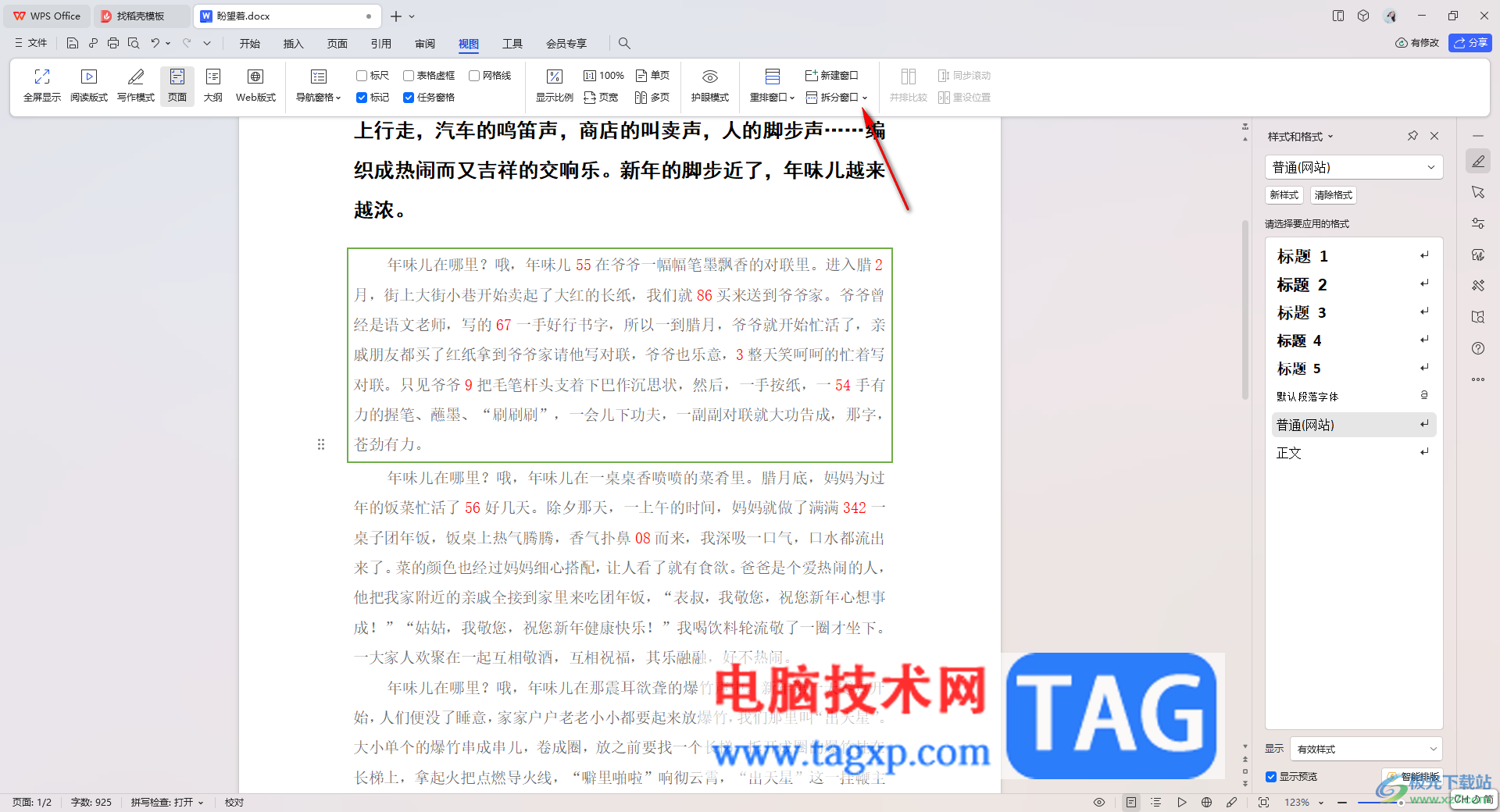Viewport: 1500px width, 812px height.
Task: Open the 插入 ribbon tab
Action: click(x=294, y=44)
